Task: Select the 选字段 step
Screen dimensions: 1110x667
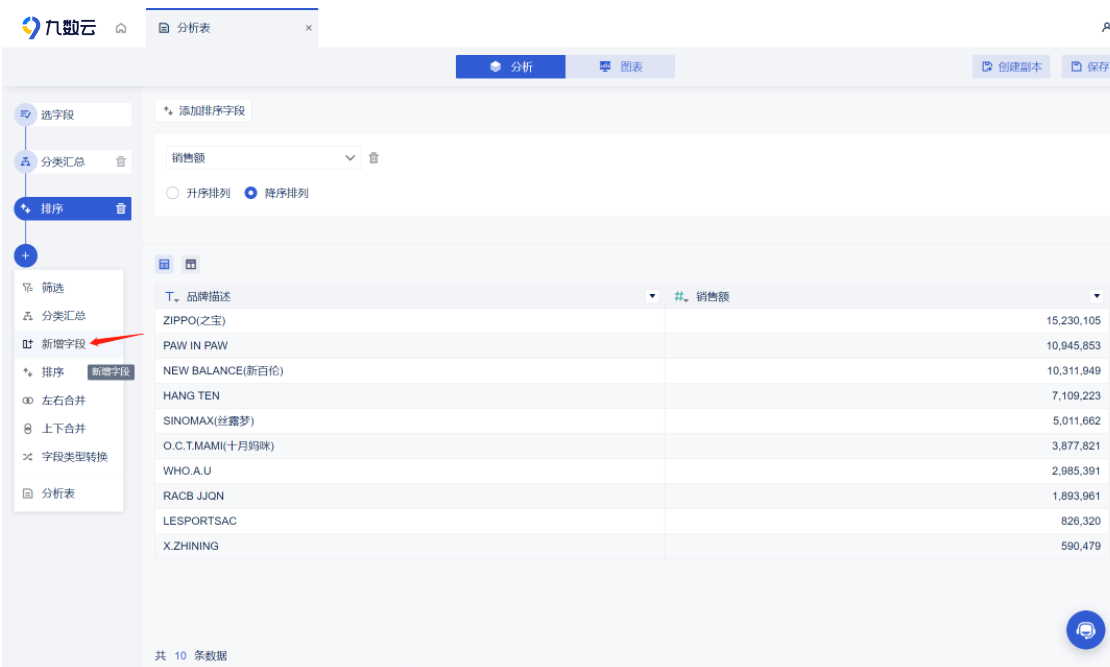Action: pos(73,115)
